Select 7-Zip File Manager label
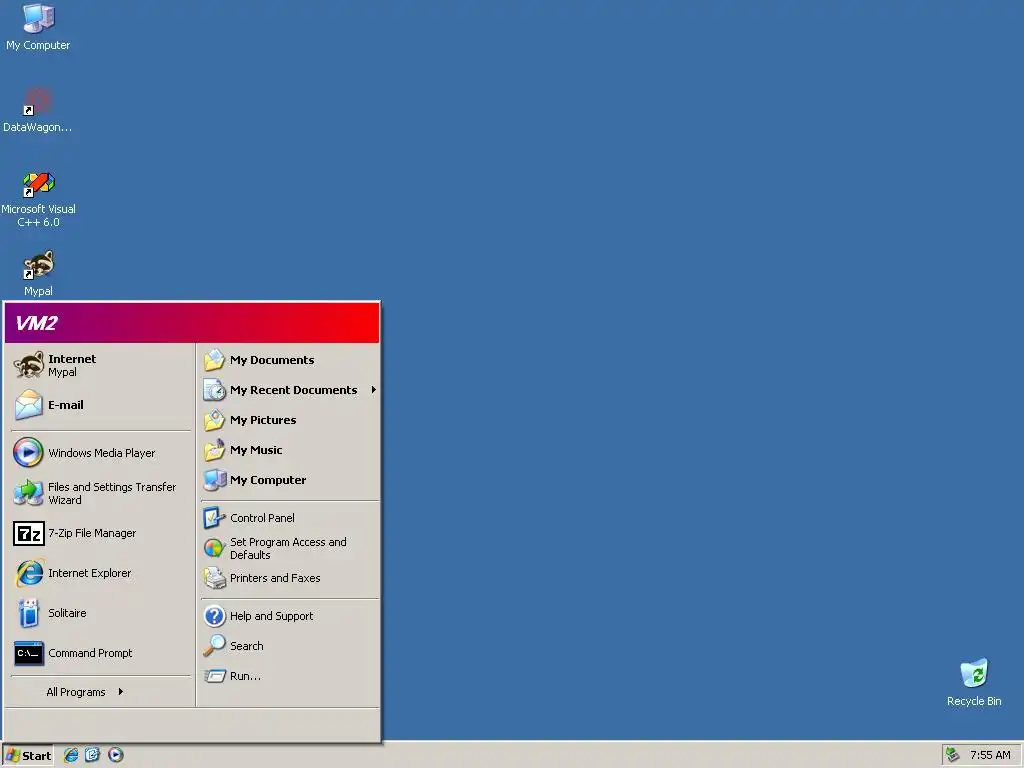This screenshot has width=1024, height=768. coord(92,534)
